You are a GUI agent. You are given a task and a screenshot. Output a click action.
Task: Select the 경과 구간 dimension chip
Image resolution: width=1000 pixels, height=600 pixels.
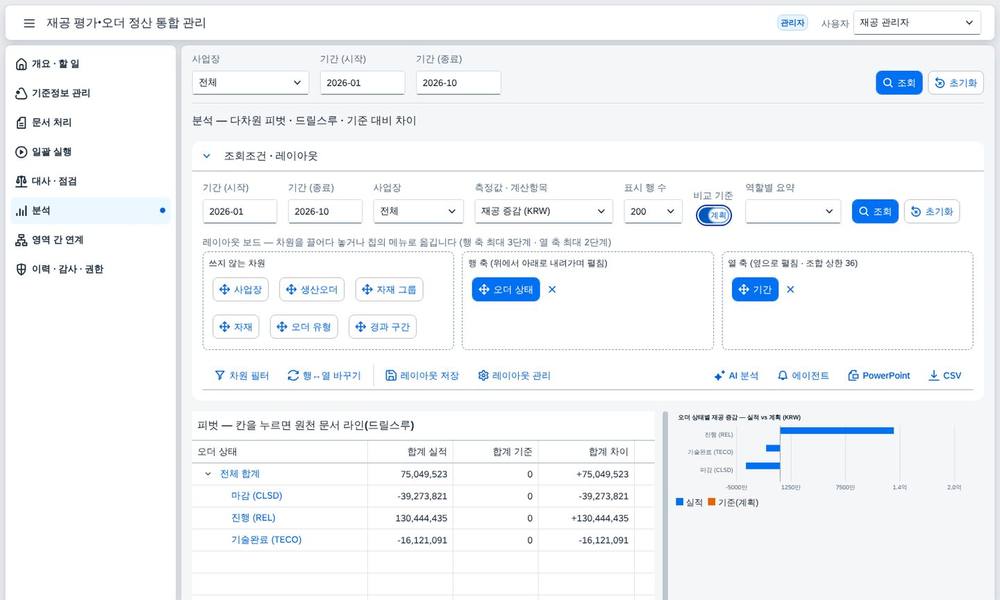point(383,327)
